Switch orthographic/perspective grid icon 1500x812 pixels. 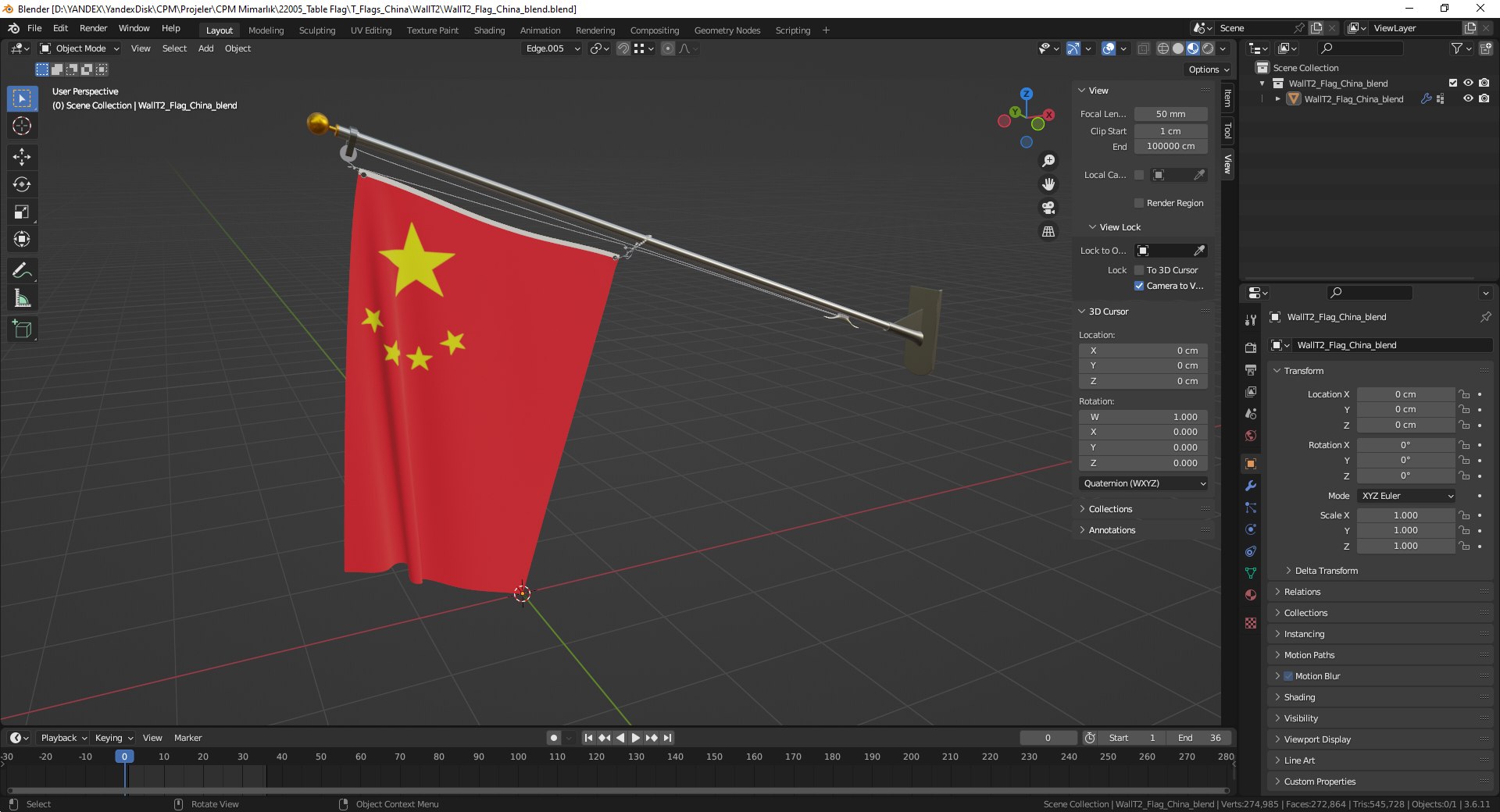pyautogui.click(x=1048, y=232)
